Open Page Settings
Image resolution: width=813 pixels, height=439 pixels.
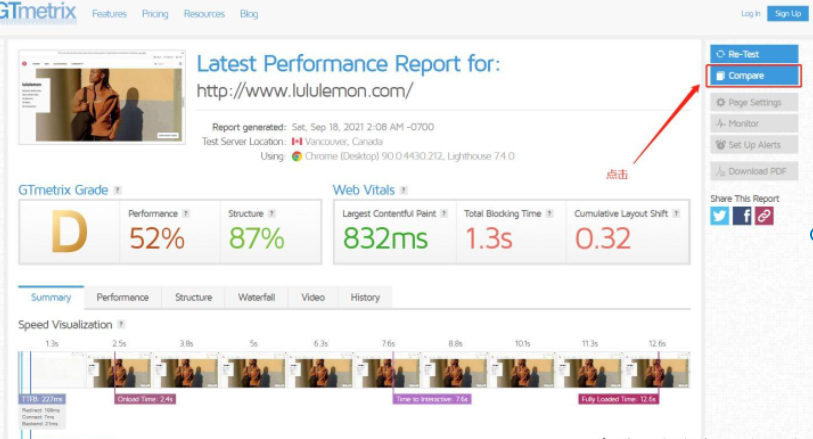[754, 102]
